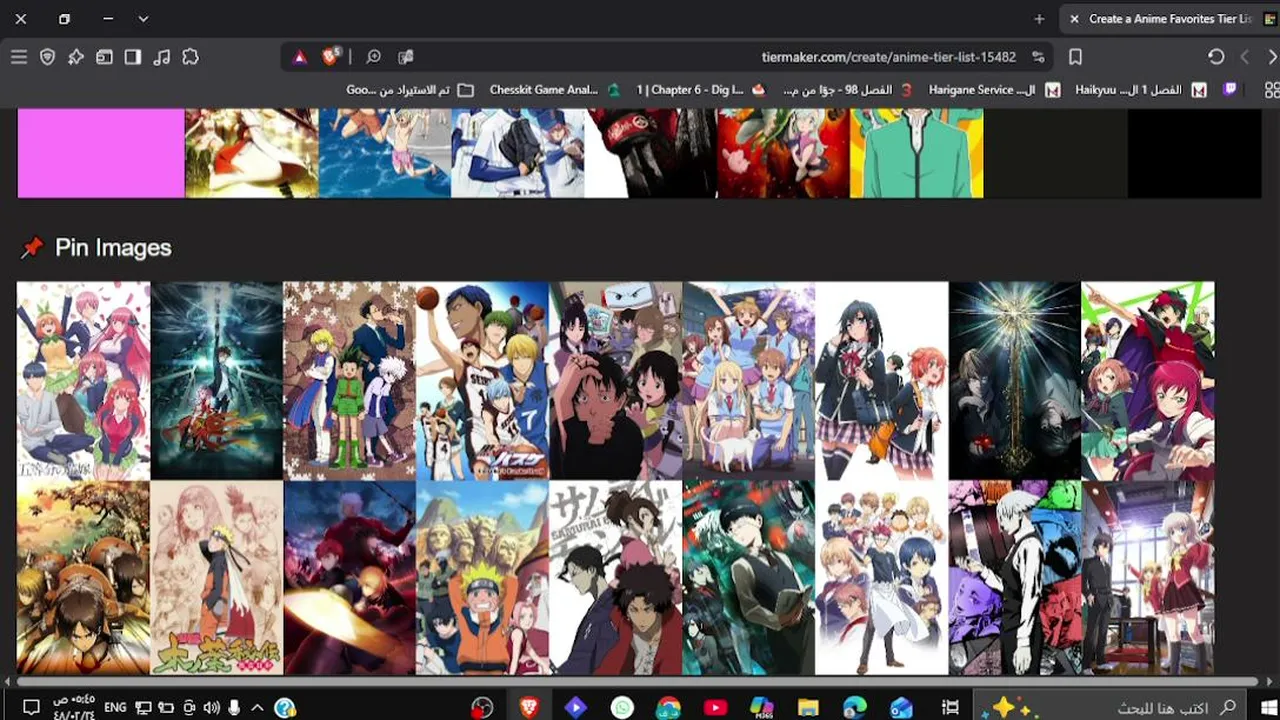1280x720 pixels.
Task: Select the Death Note poster
Action: coord(1015,381)
